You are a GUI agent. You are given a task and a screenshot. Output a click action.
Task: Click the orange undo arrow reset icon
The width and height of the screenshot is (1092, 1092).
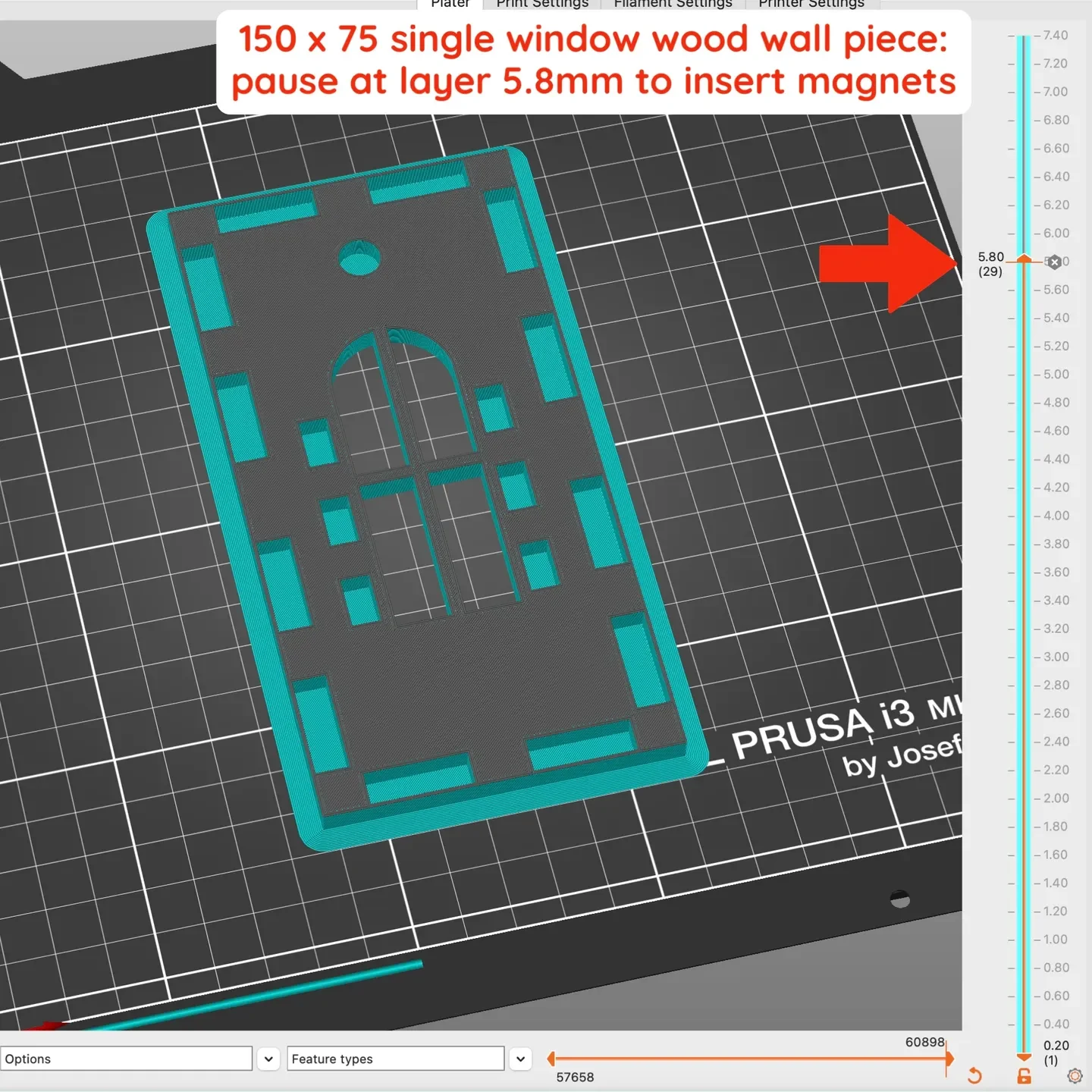[974, 1075]
